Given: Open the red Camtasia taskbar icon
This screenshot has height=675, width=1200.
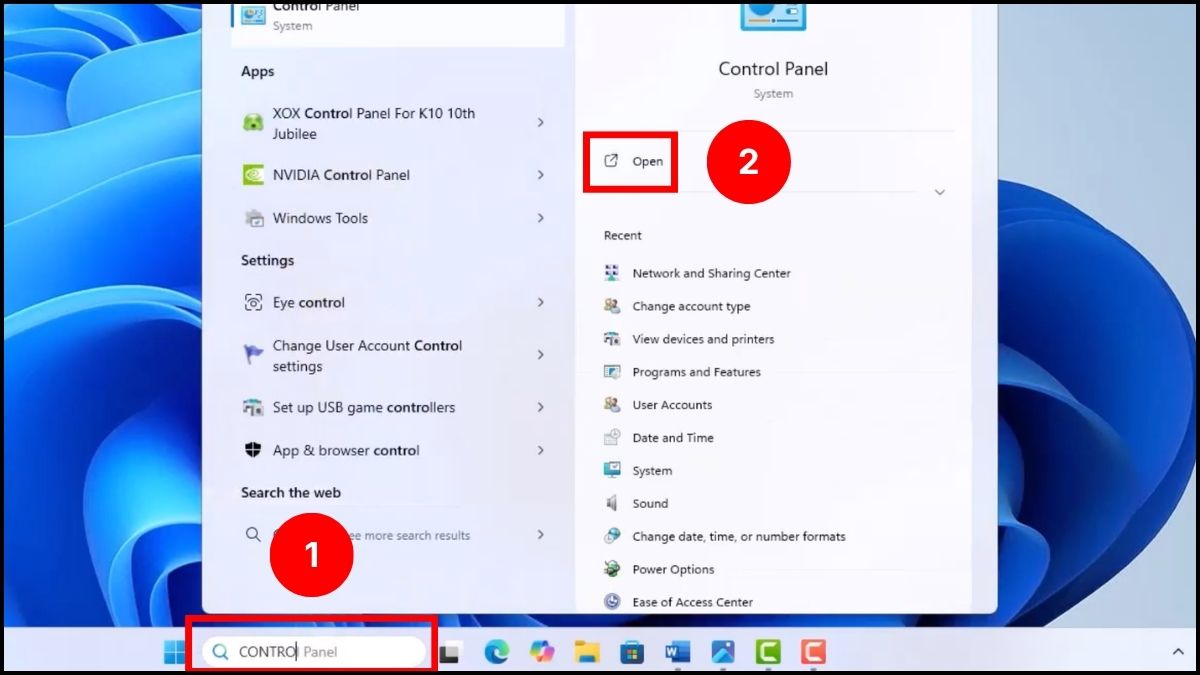Looking at the screenshot, I should tap(813, 652).
